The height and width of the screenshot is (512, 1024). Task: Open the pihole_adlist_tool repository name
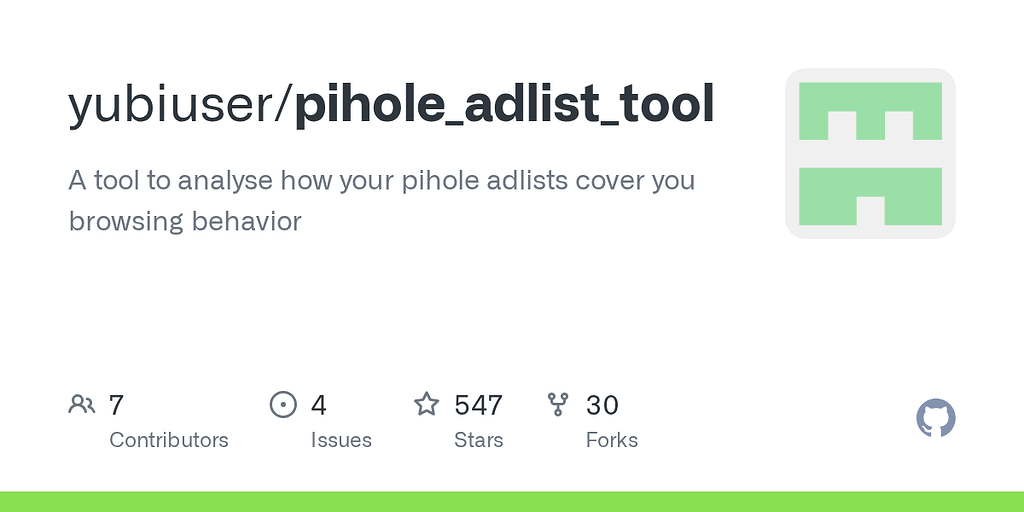pyautogui.click(x=504, y=106)
